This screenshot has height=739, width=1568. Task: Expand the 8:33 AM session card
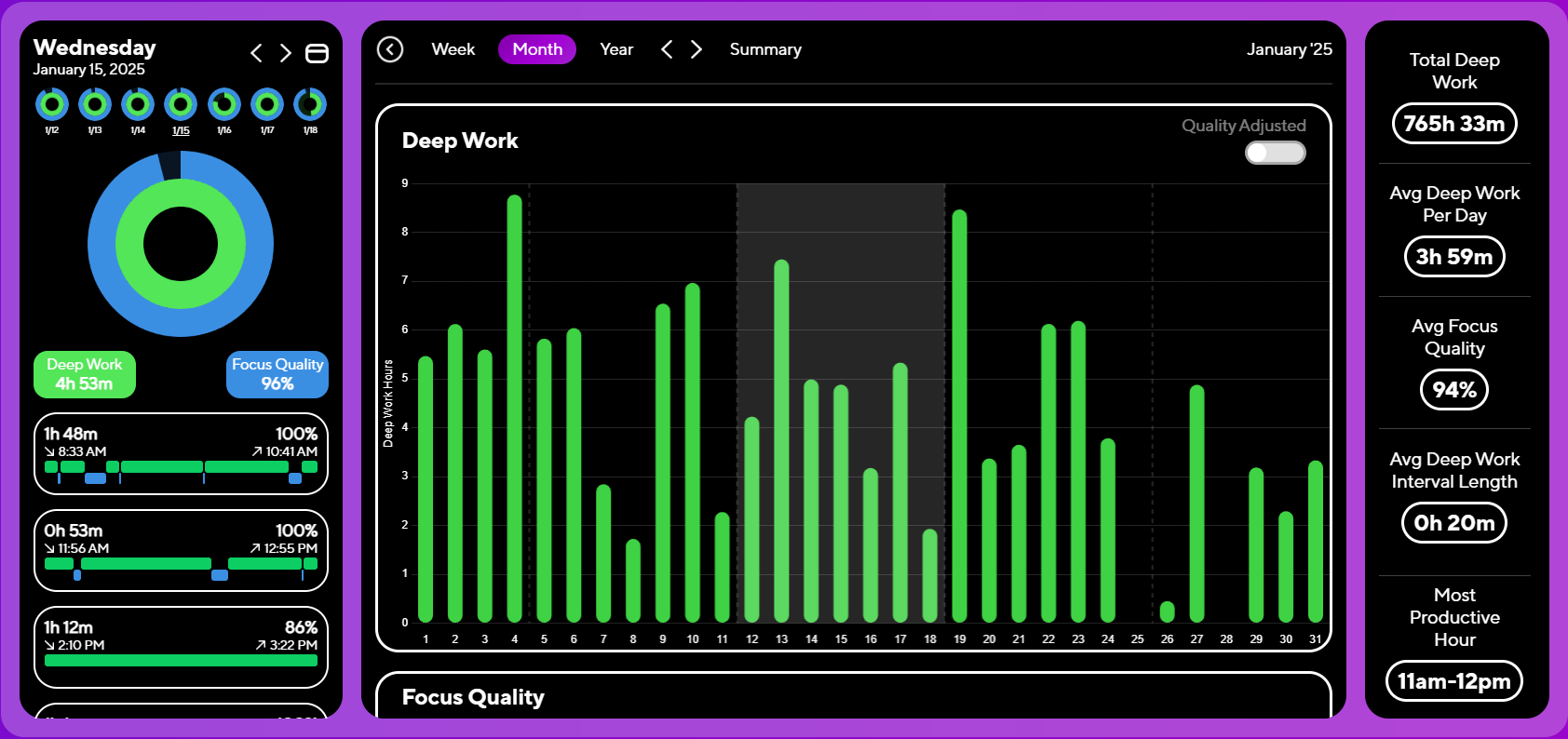point(181,453)
